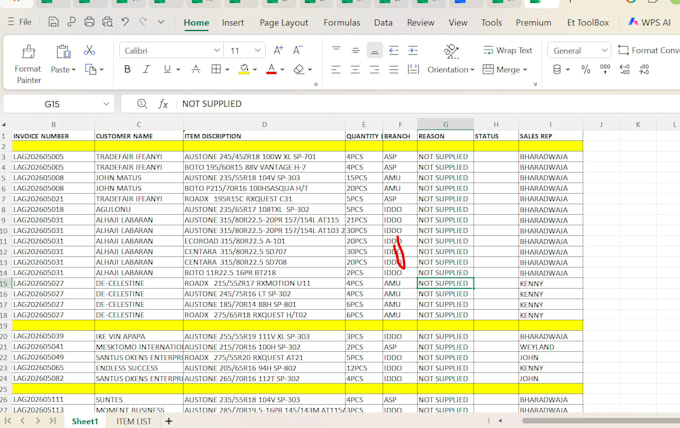680x428 pixels.
Task: Open Print Preview icon
Action: point(107,22)
